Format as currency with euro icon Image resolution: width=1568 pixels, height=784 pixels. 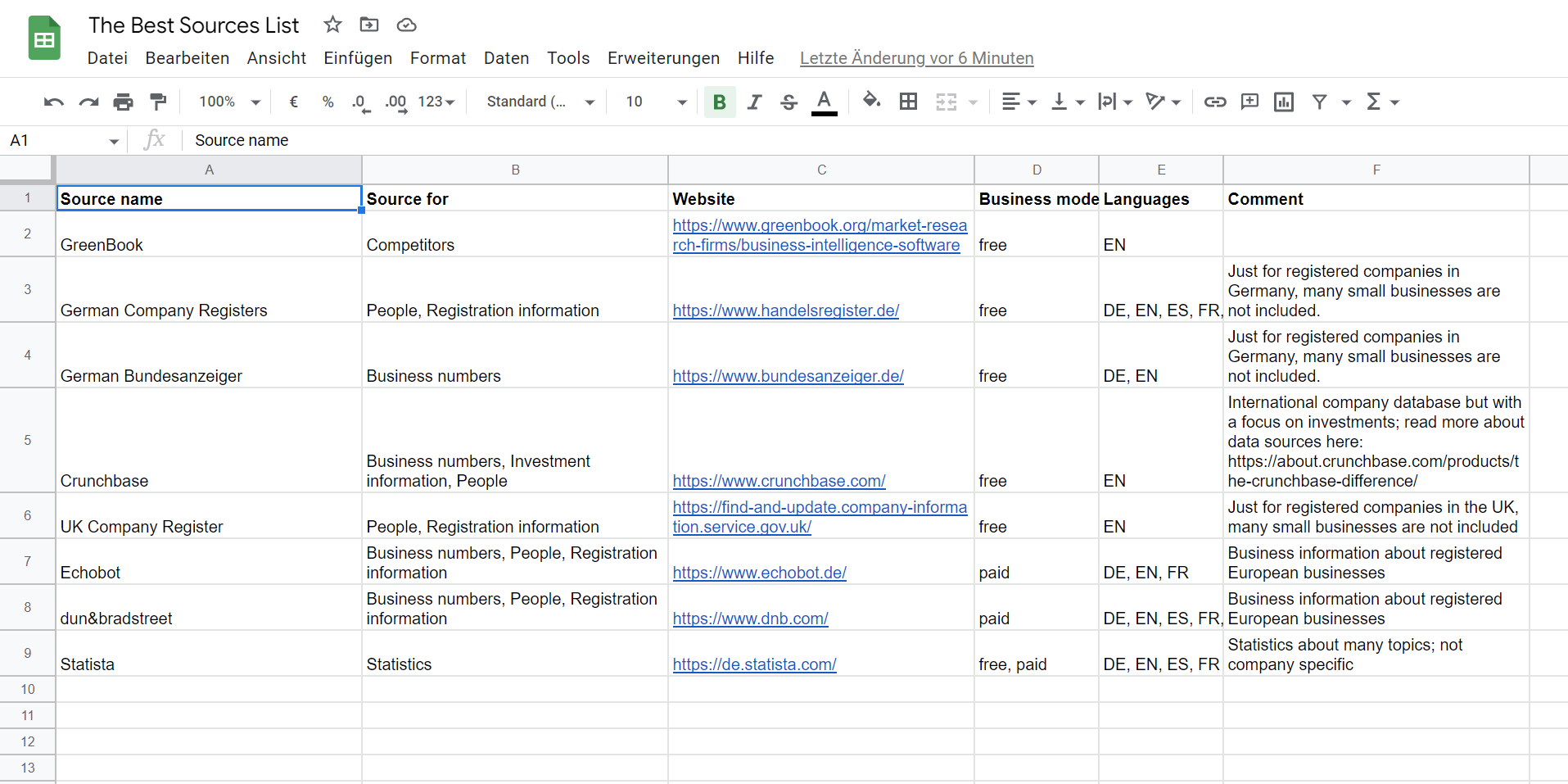[x=293, y=102]
